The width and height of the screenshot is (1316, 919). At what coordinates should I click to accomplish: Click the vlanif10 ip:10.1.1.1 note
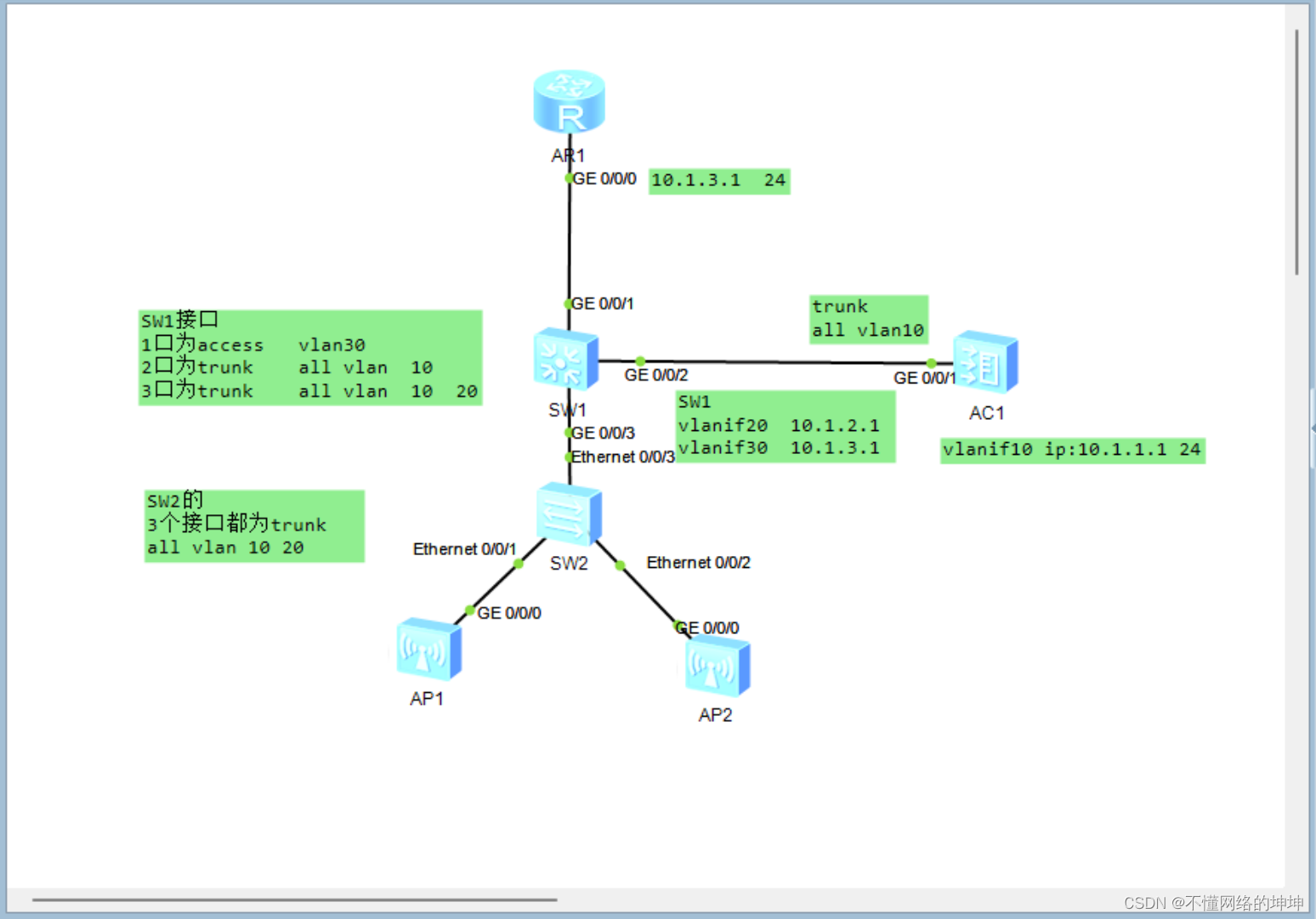tap(1072, 450)
